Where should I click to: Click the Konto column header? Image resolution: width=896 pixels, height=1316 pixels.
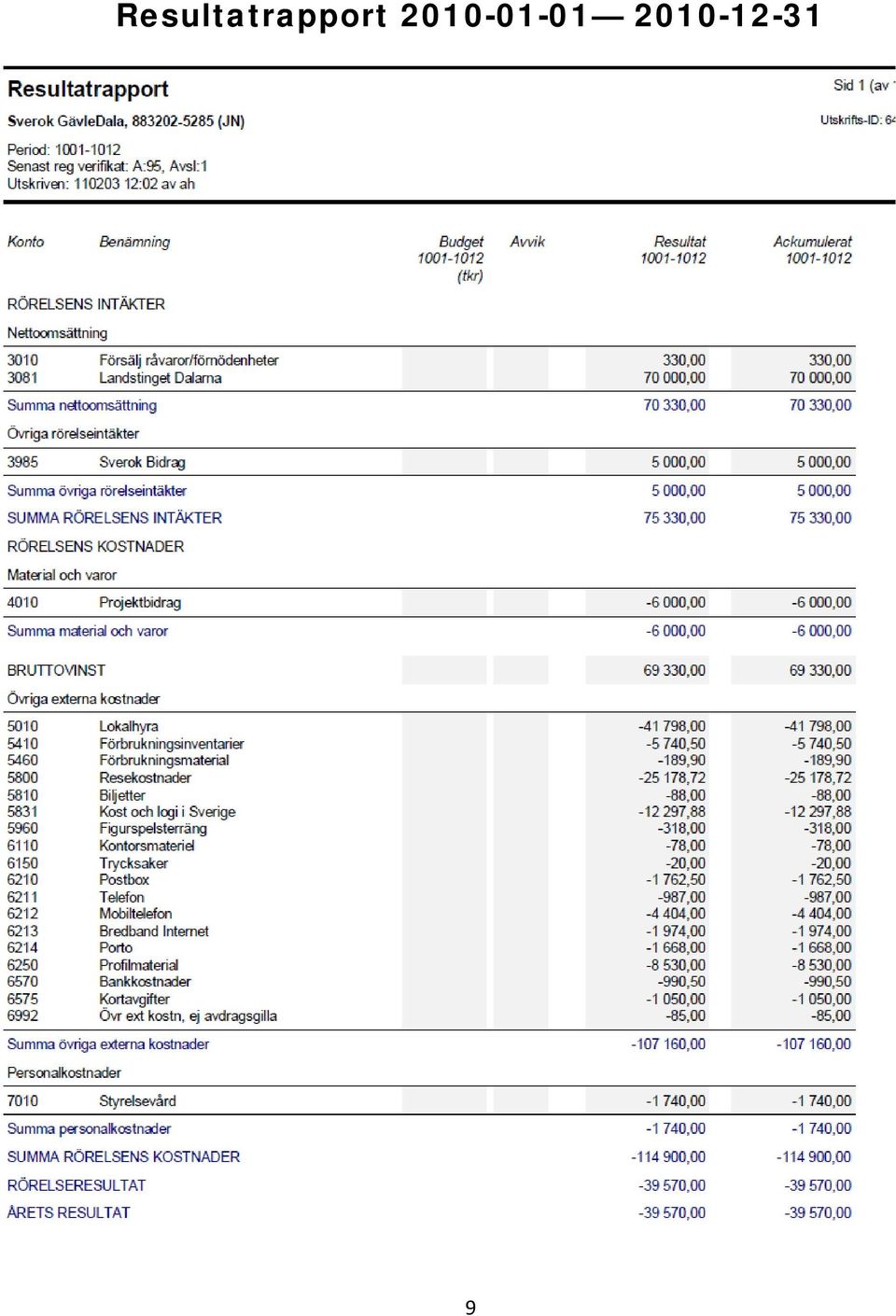coord(25,242)
